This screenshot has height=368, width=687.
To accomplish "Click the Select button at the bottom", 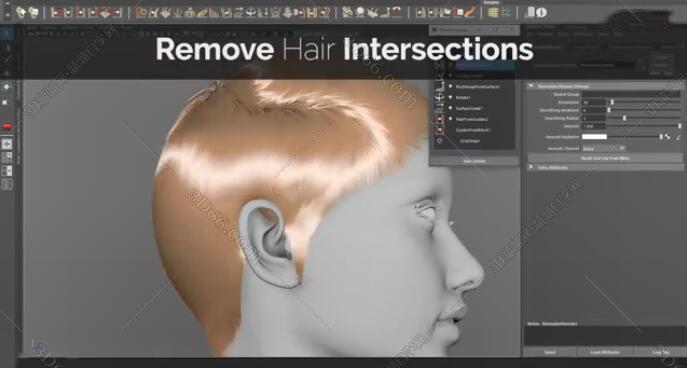I will tap(550, 352).
